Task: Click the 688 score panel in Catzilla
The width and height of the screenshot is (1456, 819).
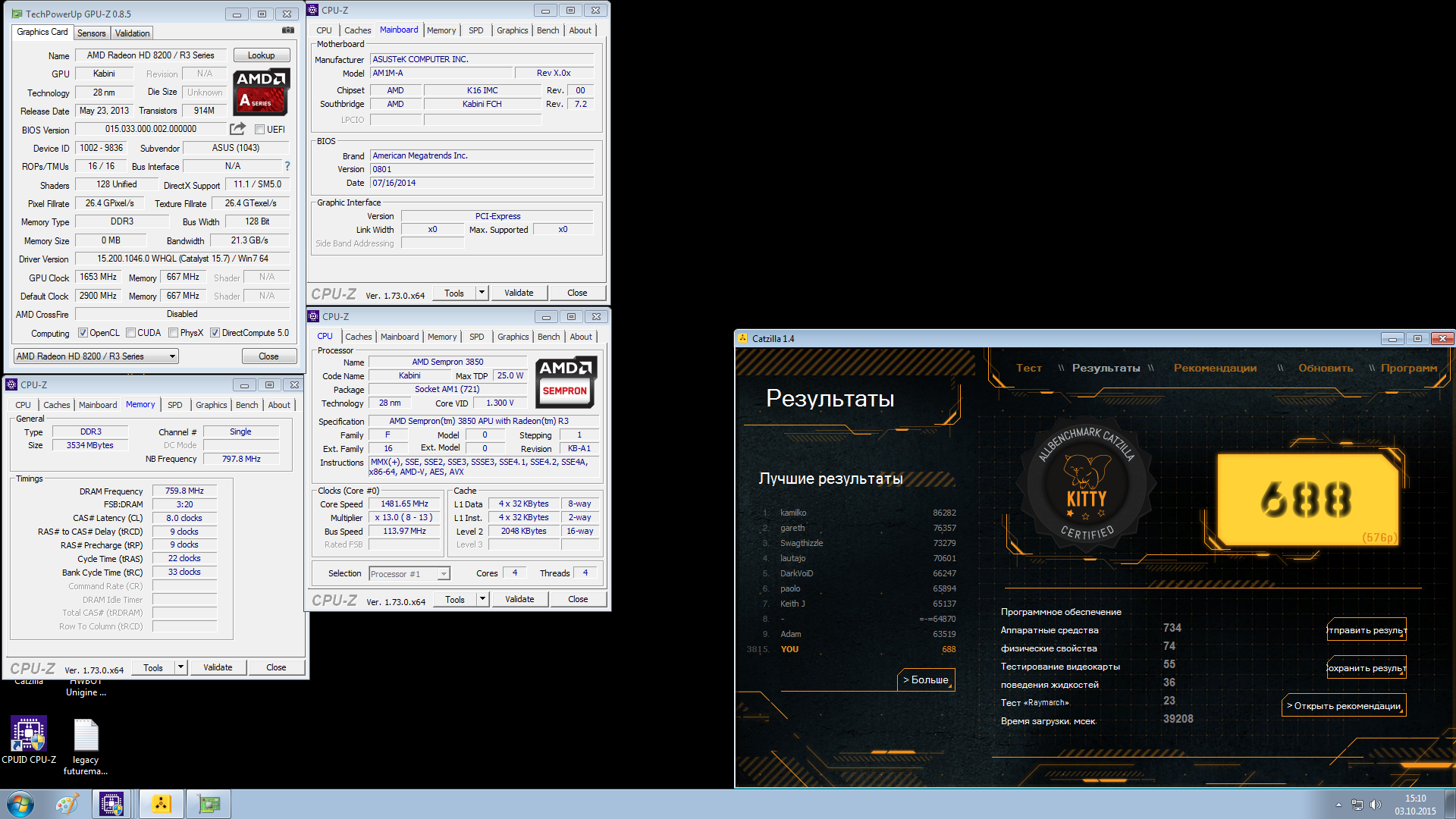Action: [1307, 500]
